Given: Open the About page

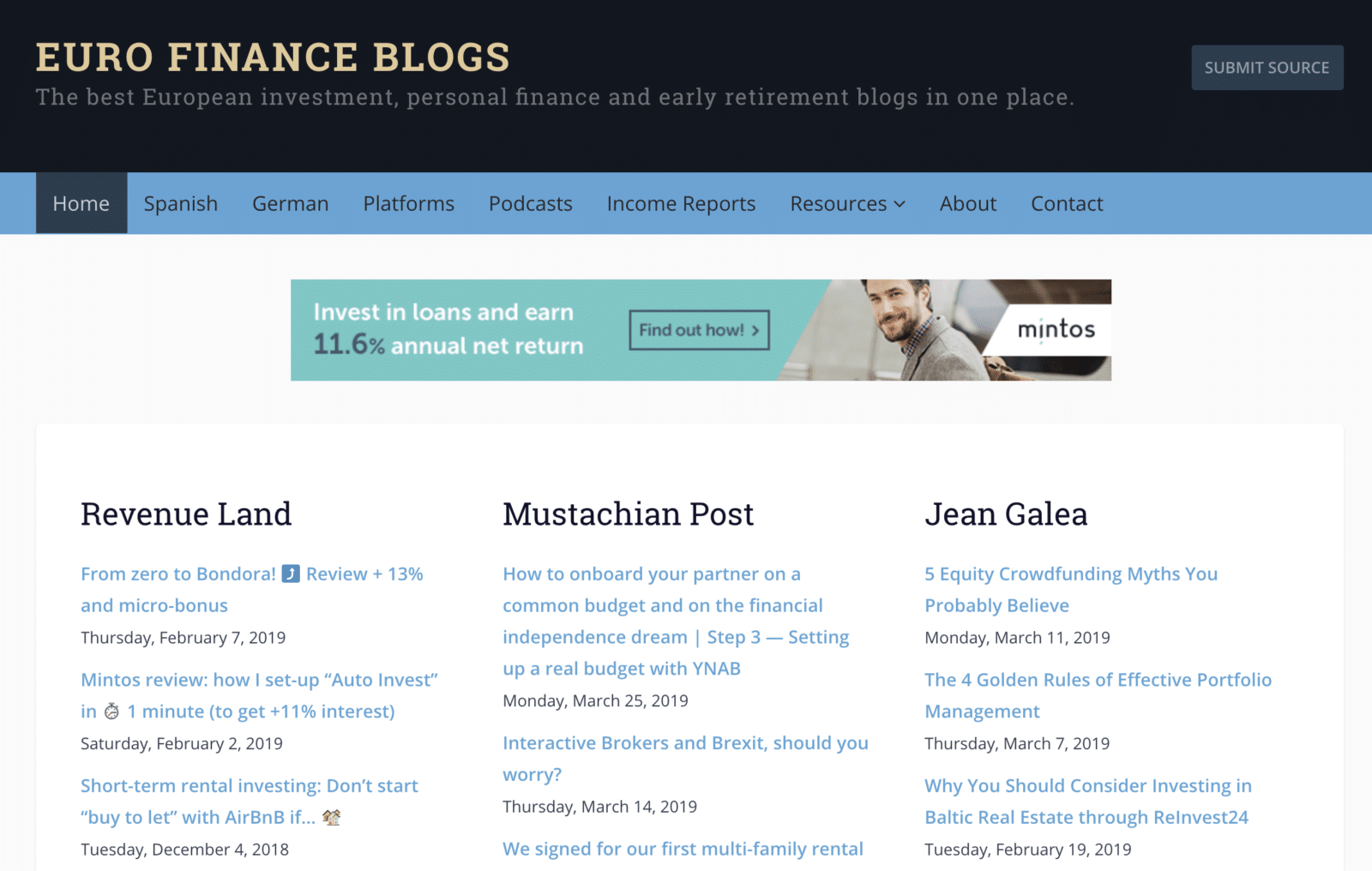Looking at the screenshot, I should click(967, 203).
